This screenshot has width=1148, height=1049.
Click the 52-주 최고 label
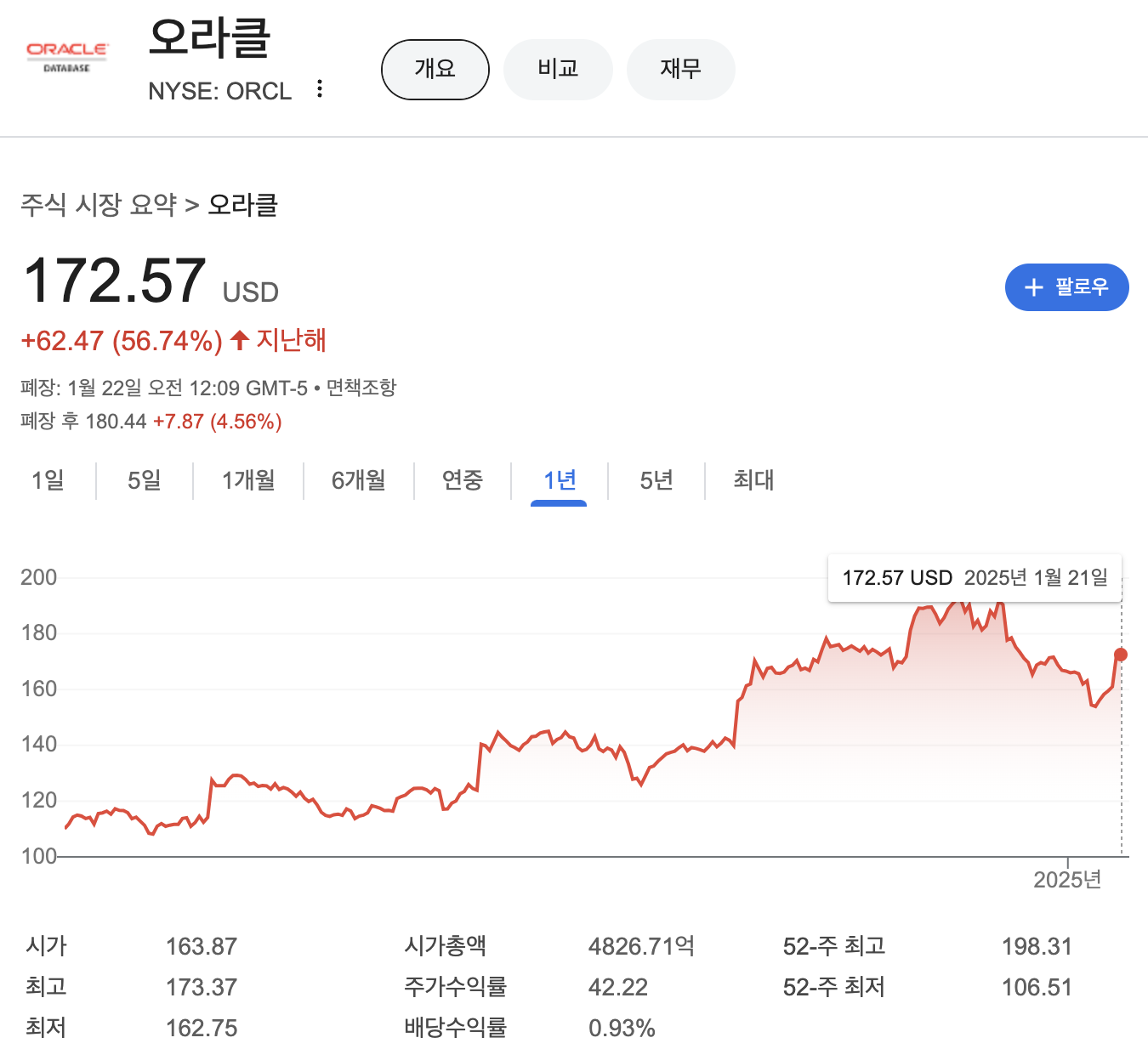coord(834,946)
